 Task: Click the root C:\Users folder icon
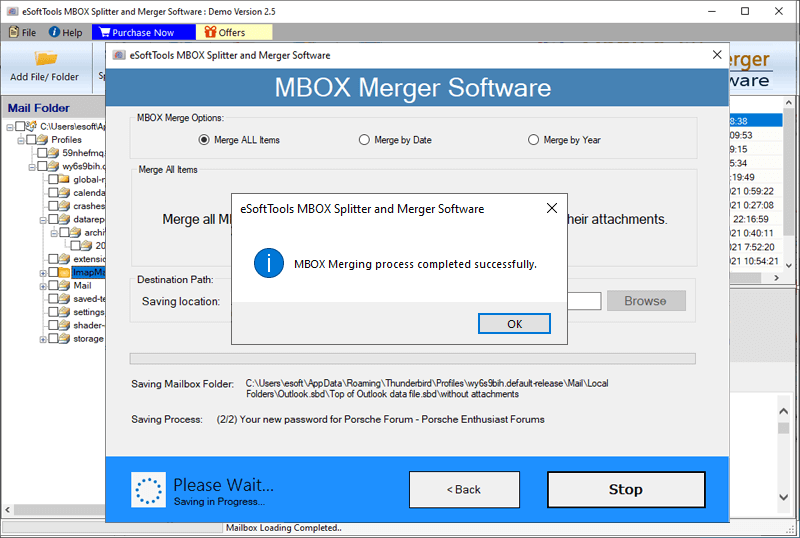pyautogui.click(x=31, y=126)
